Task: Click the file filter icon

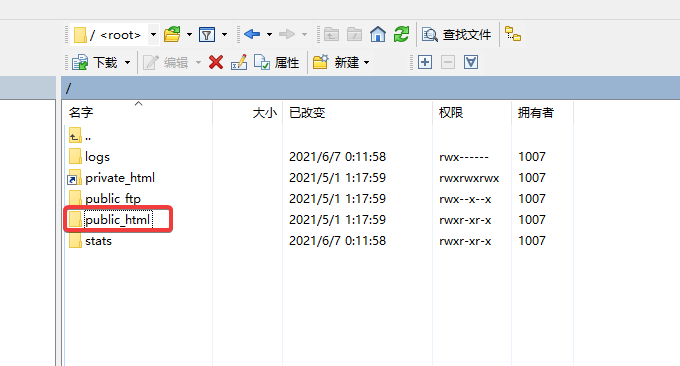Action: point(207,34)
